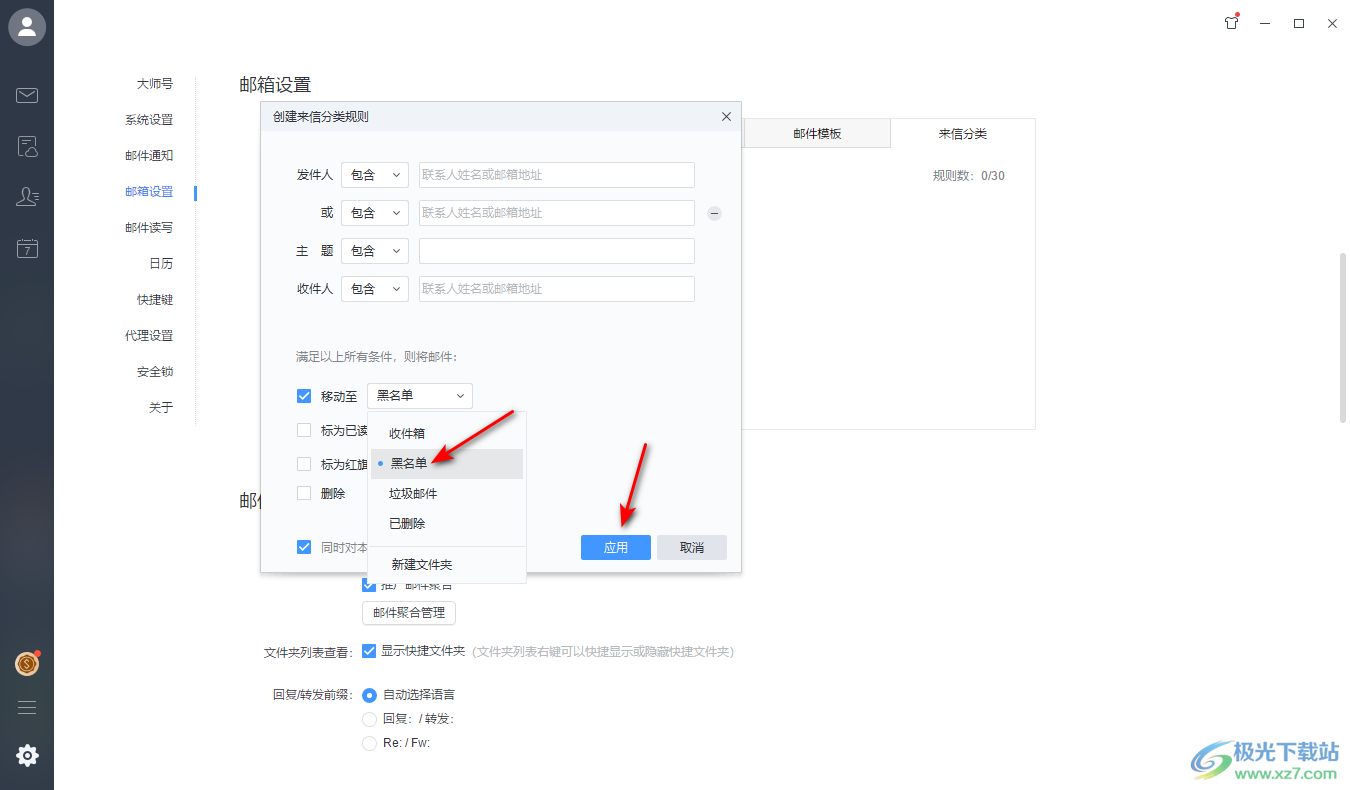
Task: Click the 或 row contact input field
Action: pyautogui.click(x=557, y=213)
